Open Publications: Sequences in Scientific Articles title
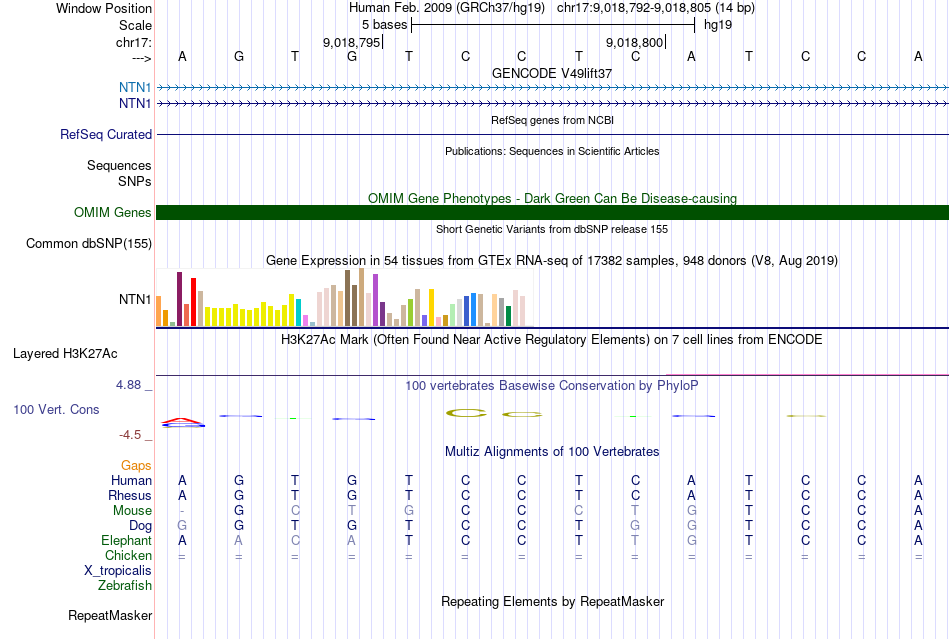 [x=552, y=151]
